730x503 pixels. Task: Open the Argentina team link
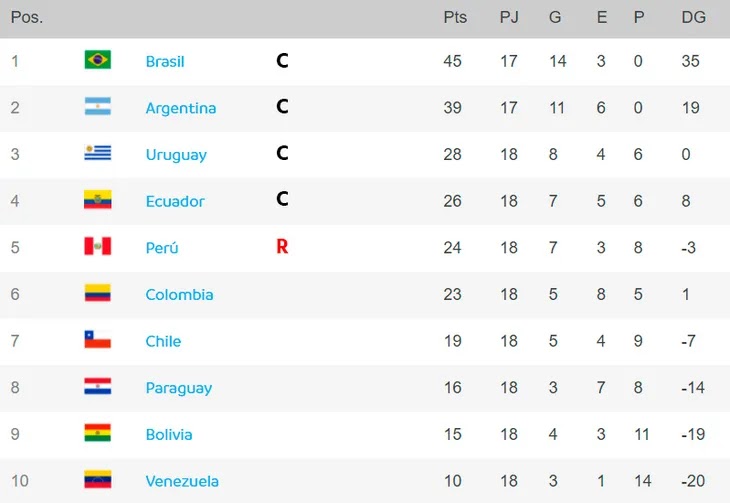(180, 108)
